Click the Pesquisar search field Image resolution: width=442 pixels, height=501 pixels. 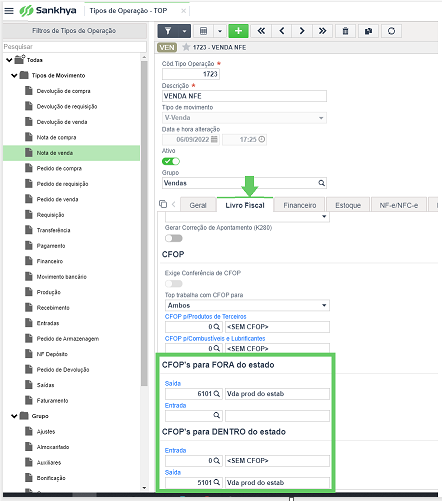[75, 47]
